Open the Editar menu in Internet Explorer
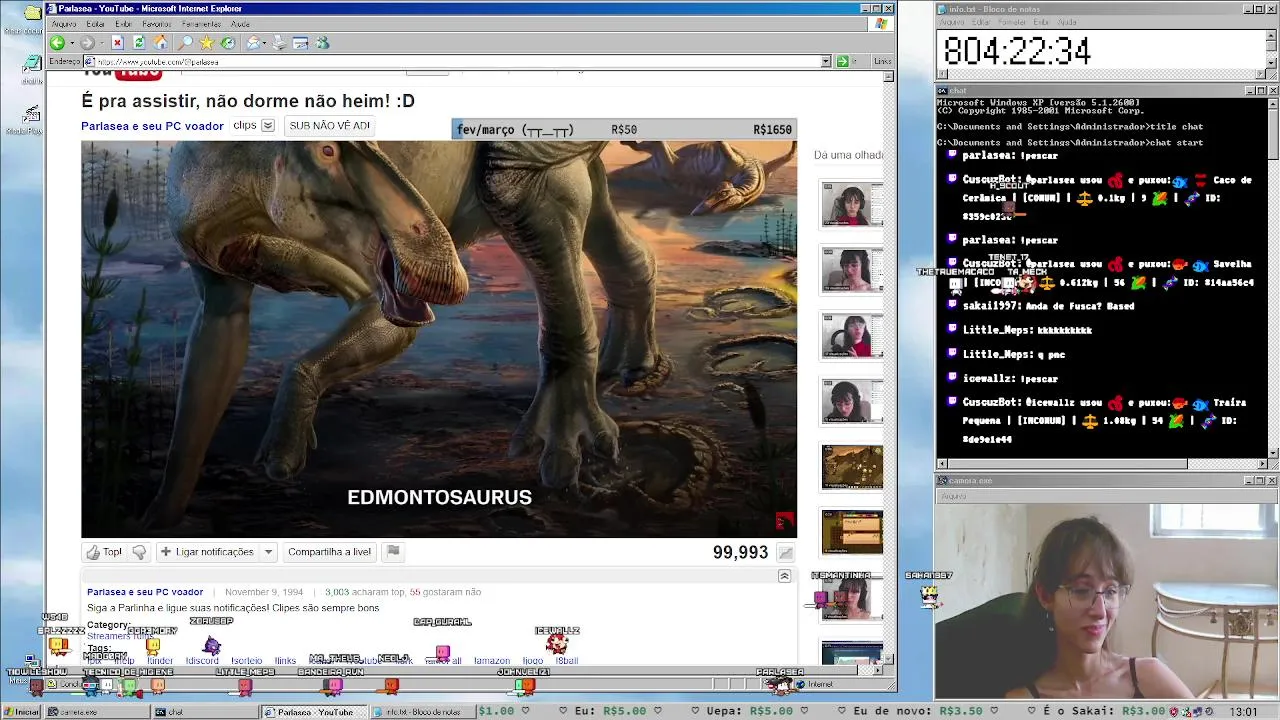1280x720 pixels. pos(95,24)
